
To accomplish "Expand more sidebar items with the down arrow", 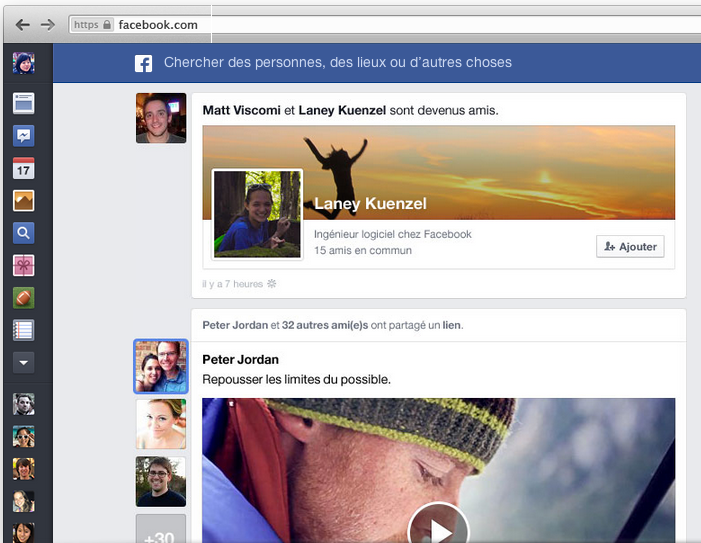I will 24,362.
